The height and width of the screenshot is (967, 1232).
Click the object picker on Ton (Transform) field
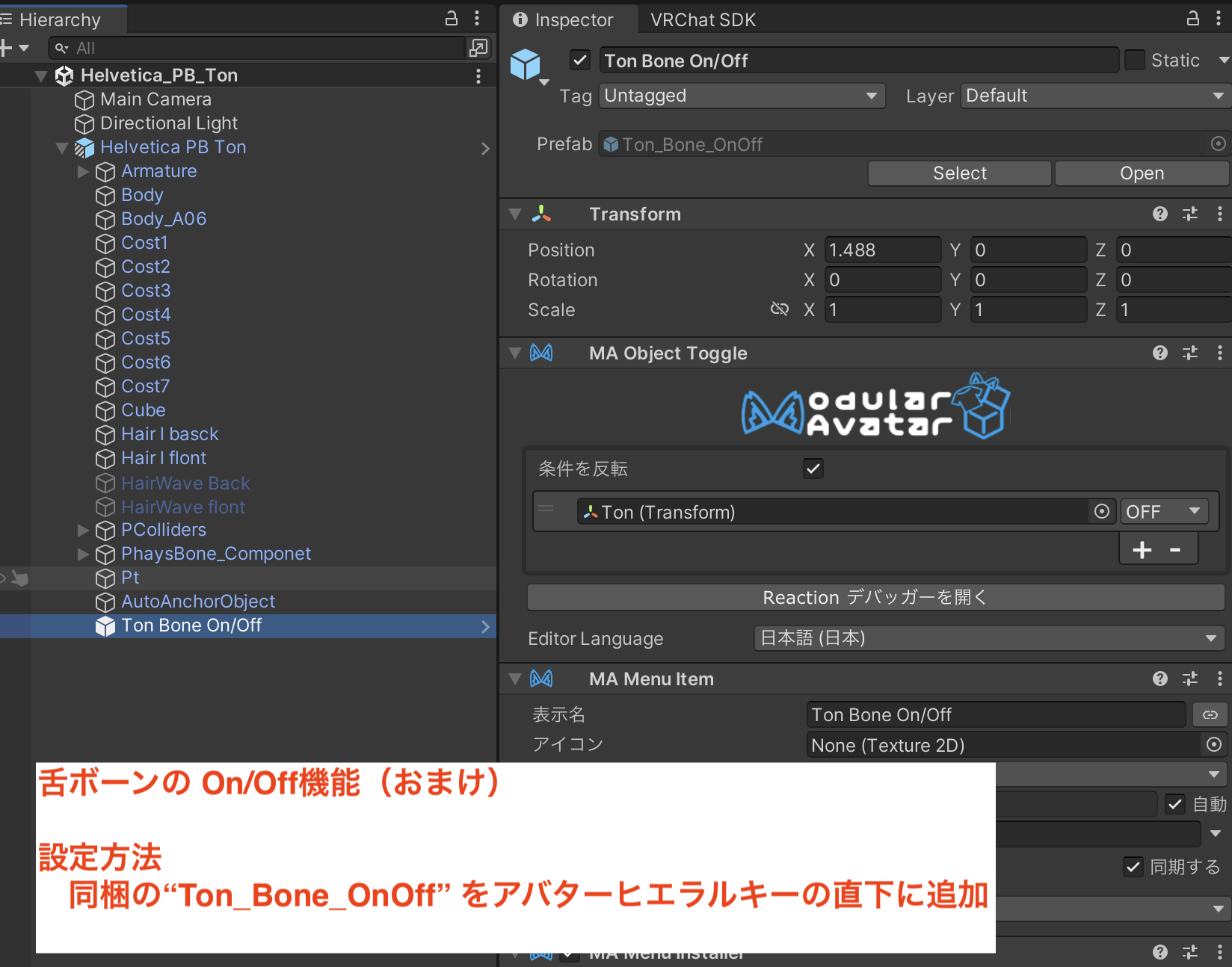click(x=1102, y=511)
